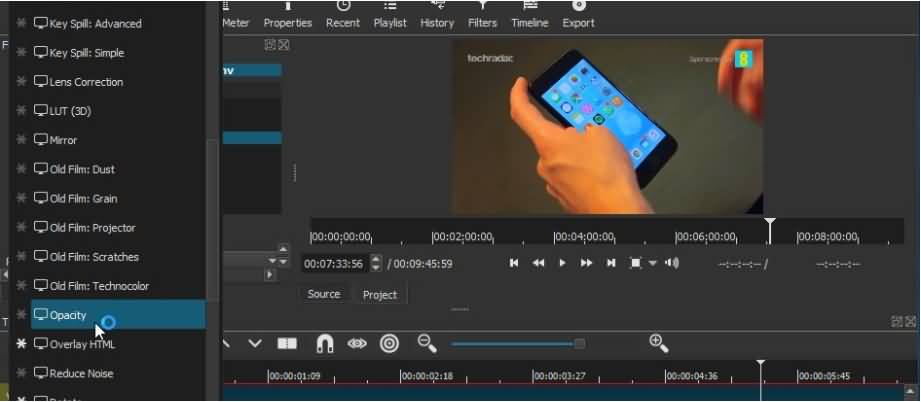Add the Old Film: Grain filter
The height and width of the screenshot is (402, 921).
click(x=118, y=199)
